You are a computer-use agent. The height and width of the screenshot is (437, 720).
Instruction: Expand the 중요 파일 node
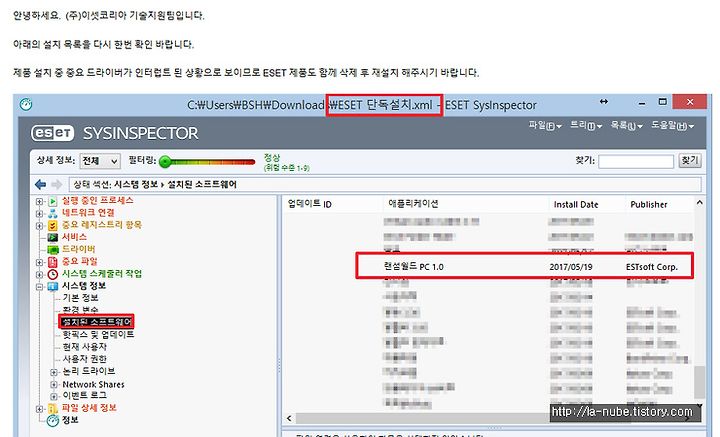39,262
